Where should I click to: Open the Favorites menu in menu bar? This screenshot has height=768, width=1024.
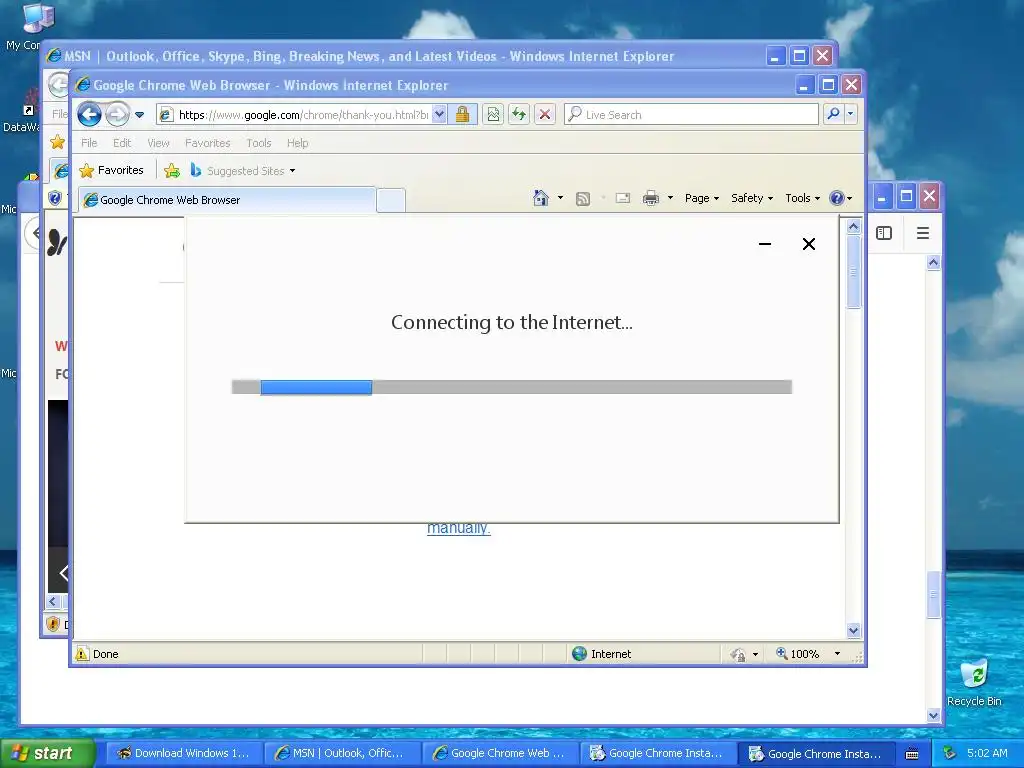point(208,143)
